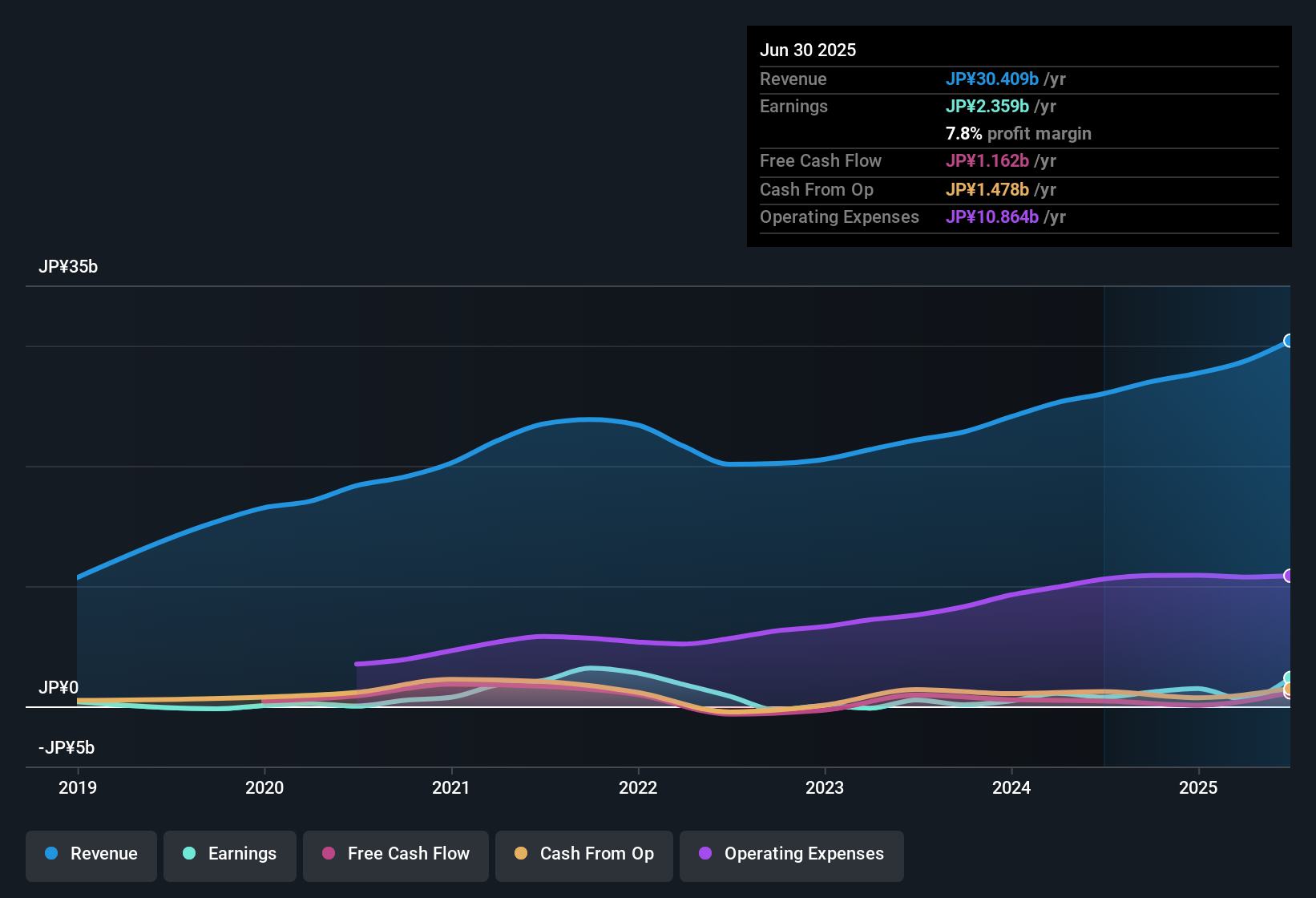The image size is (1316, 898).
Task: Click the 7.8% profit margin text
Action: pyautogui.click(x=1019, y=134)
